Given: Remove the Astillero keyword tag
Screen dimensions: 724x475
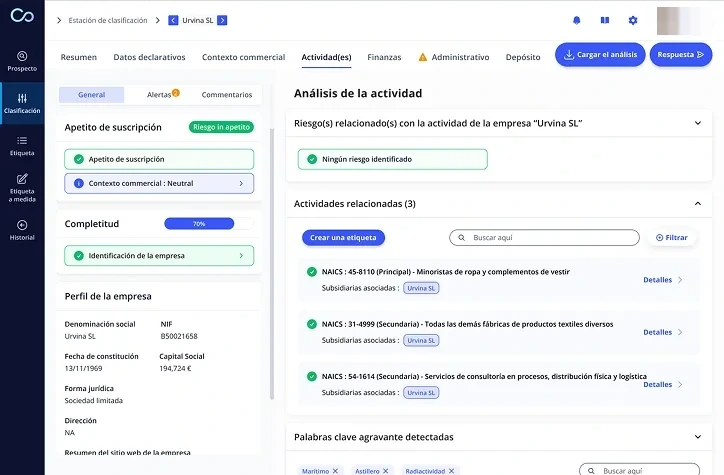Looking at the screenshot, I should click(x=386, y=471).
